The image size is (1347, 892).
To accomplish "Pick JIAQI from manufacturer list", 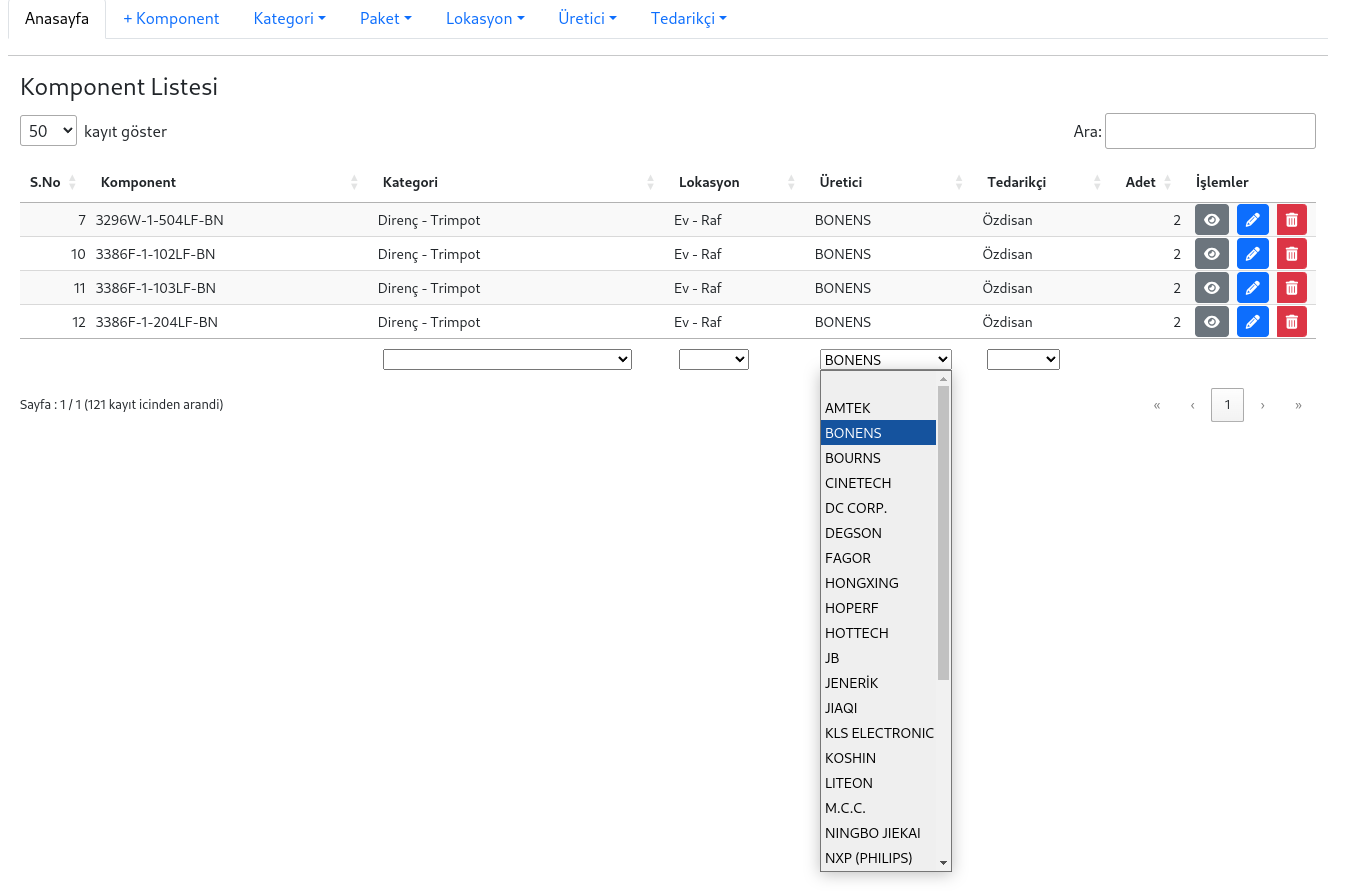I will pyautogui.click(x=878, y=708).
